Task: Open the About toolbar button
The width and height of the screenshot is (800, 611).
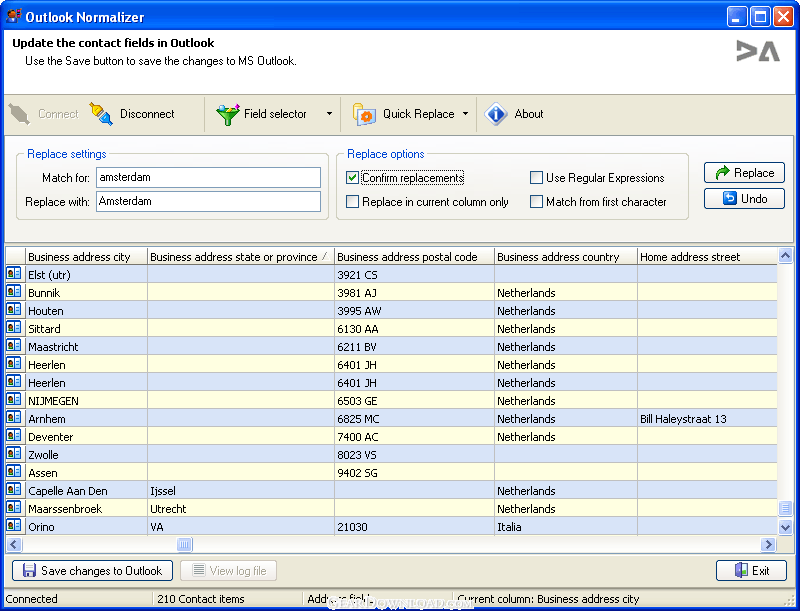Action: pyautogui.click(x=513, y=114)
